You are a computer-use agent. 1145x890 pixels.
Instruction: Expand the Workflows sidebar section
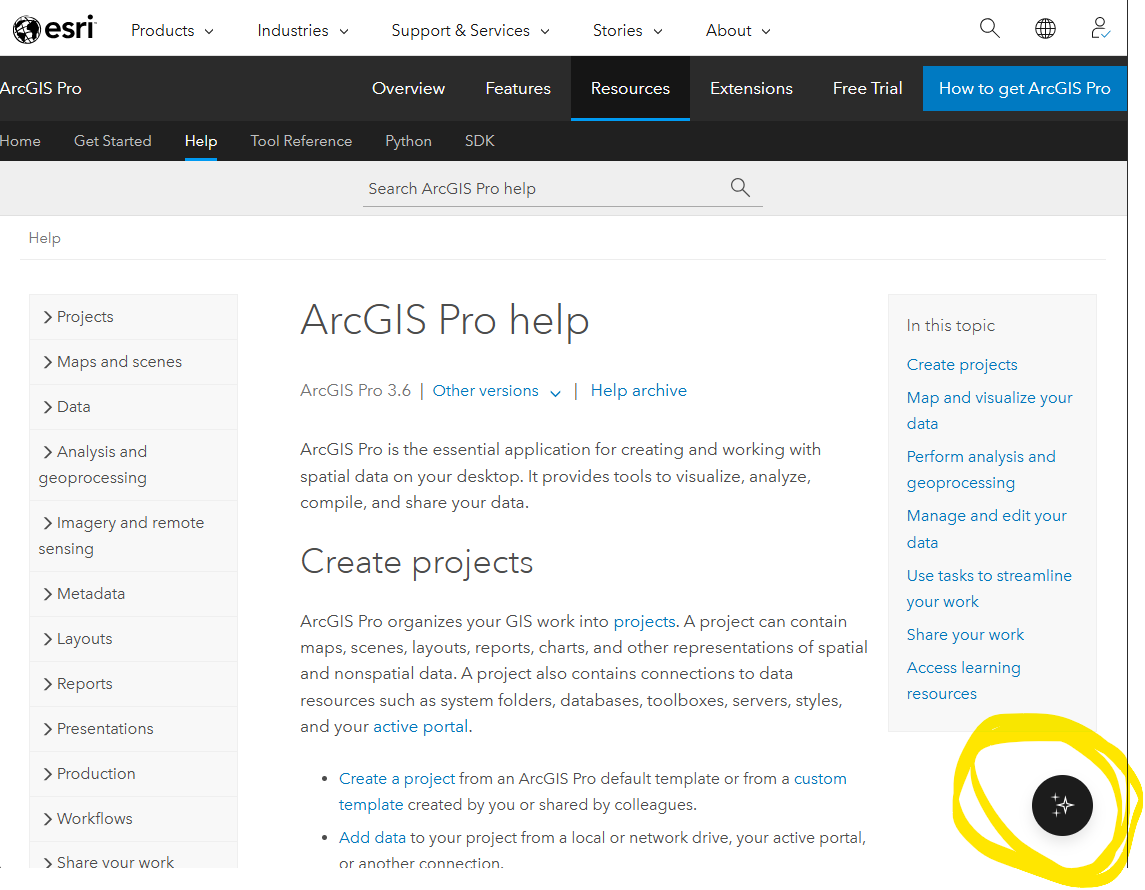pyautogui.click(x=133, y=819)
